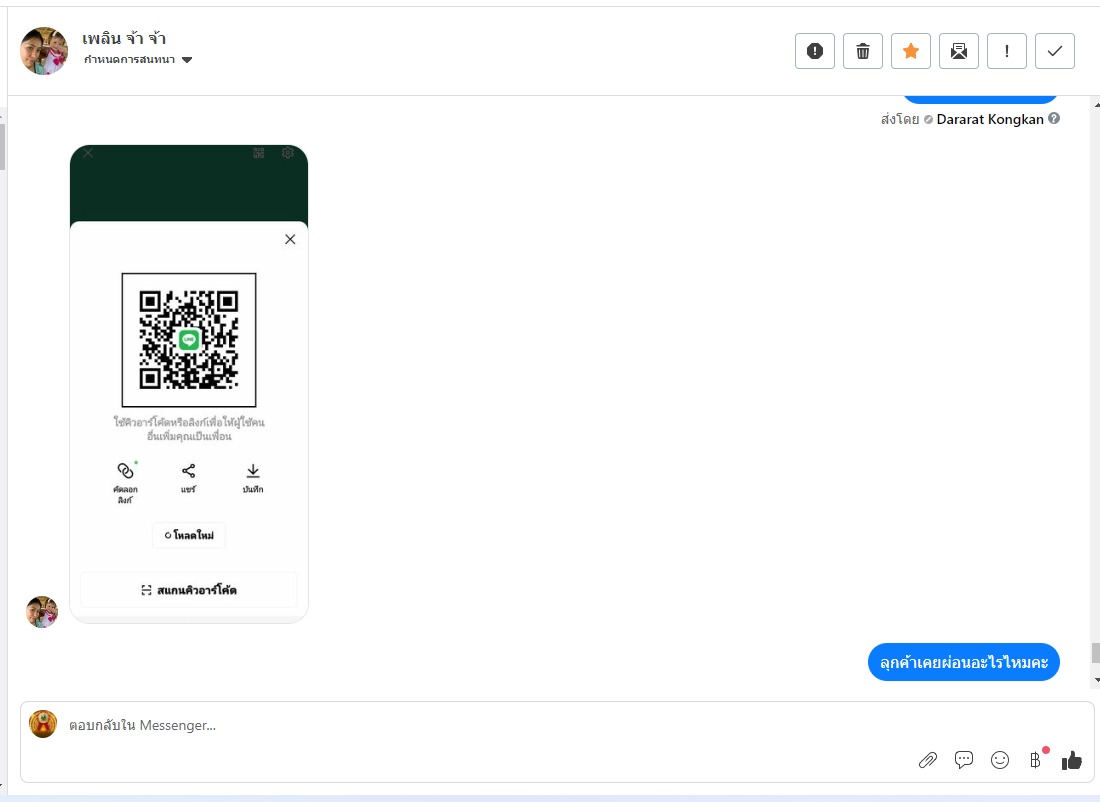This screenshot has height=802, width=1100.
Task: Show help about sender with the question mark icon
Action: [x=1054, y=119]
